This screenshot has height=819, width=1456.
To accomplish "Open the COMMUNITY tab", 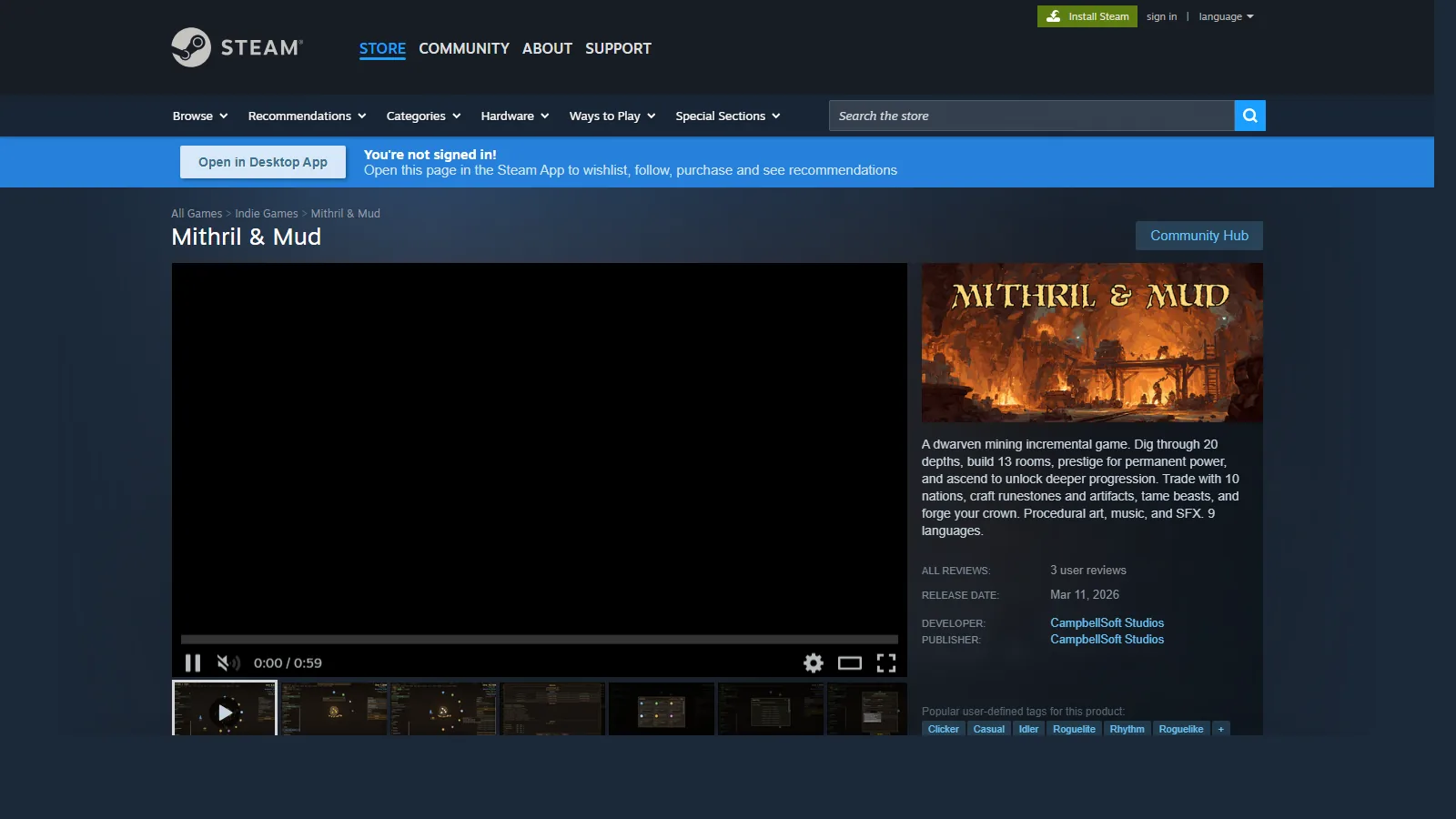I will 464,48.
